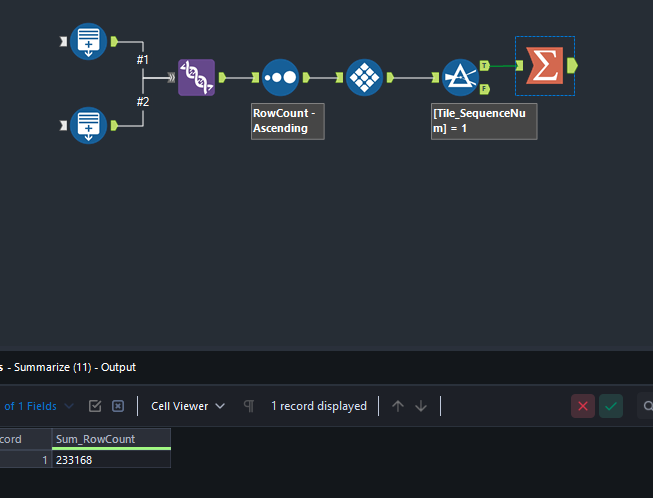The height and width of the screenshot is (498, 653).
Task: Select the upper Text Input tool
Action: pyautogui.click(x=88, y=42)
